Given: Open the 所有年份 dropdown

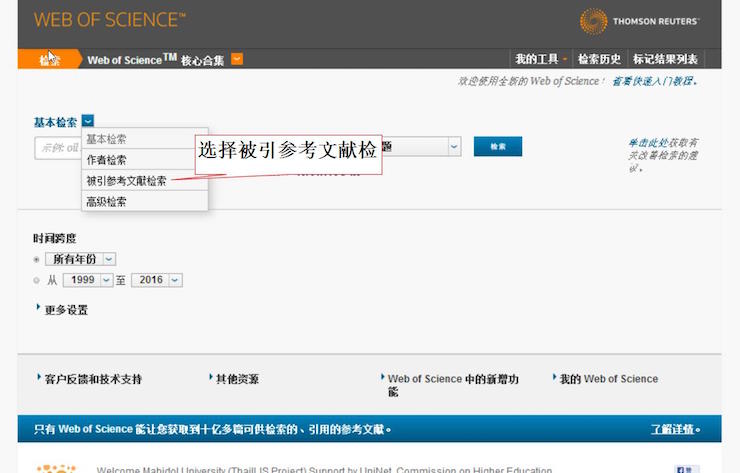Looking at the screenshot, I should pos(81,259).
